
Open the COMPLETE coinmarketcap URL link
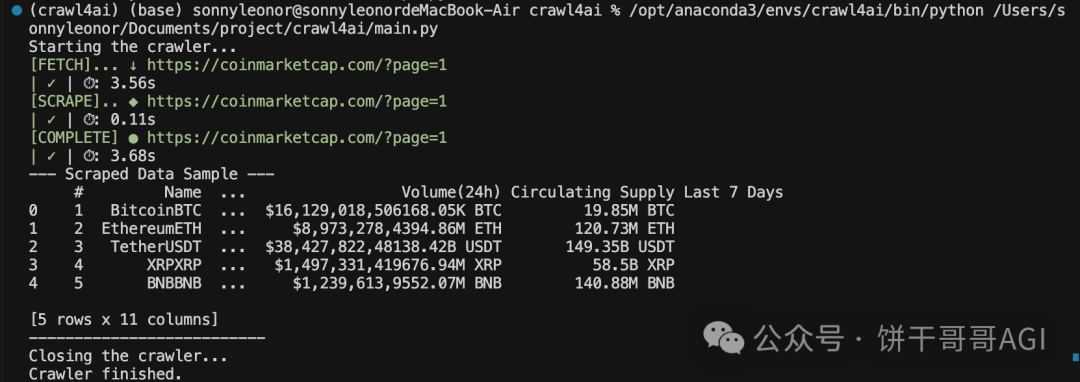297,138
